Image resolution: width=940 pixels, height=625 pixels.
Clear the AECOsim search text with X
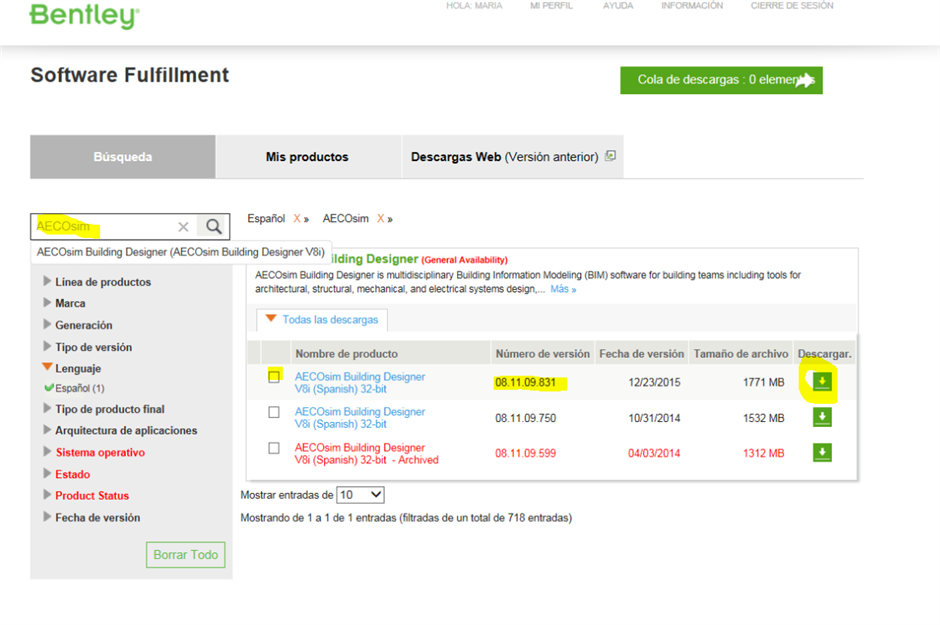point(183,227)
